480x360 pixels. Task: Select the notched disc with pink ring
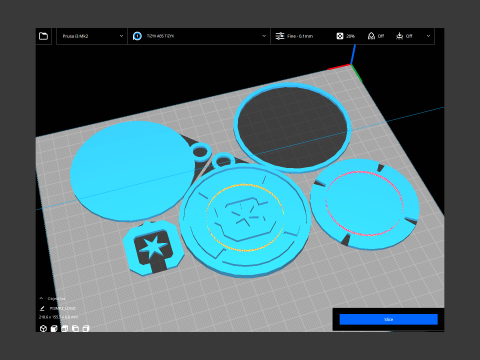coord(364,203)
